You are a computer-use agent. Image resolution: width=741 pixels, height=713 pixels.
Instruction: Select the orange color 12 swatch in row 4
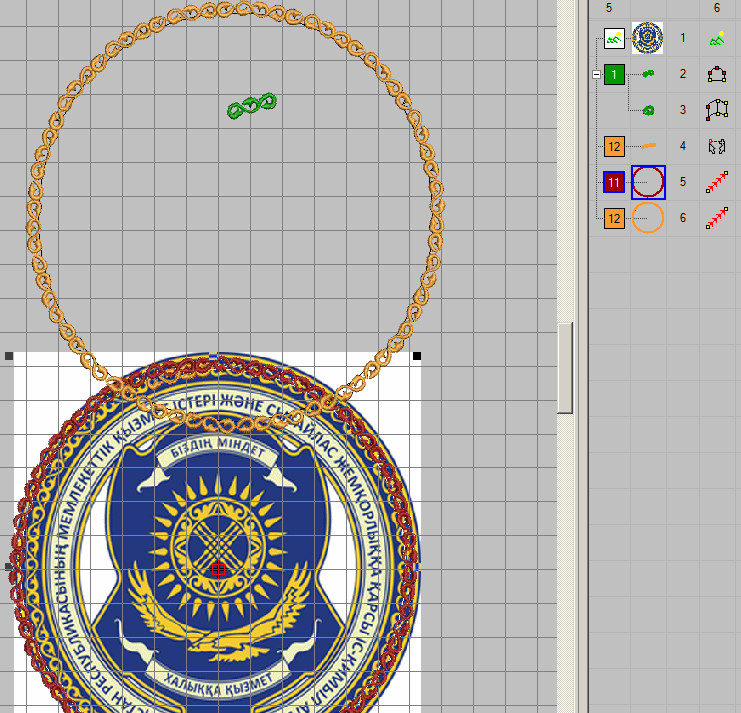(x=614, y=146)
